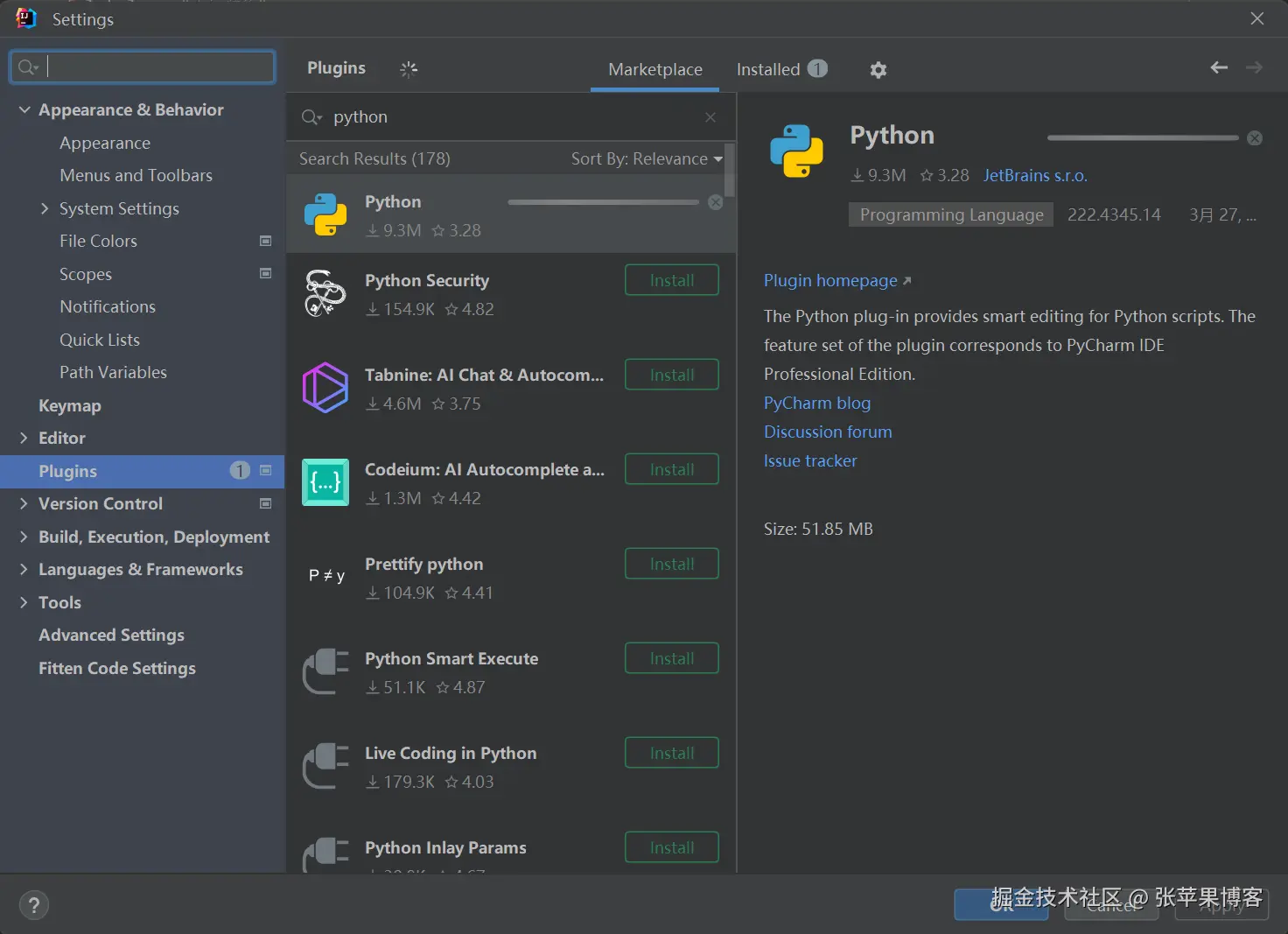
Task: Click the project-level icon beside Scopes
Action: (266, 273)
